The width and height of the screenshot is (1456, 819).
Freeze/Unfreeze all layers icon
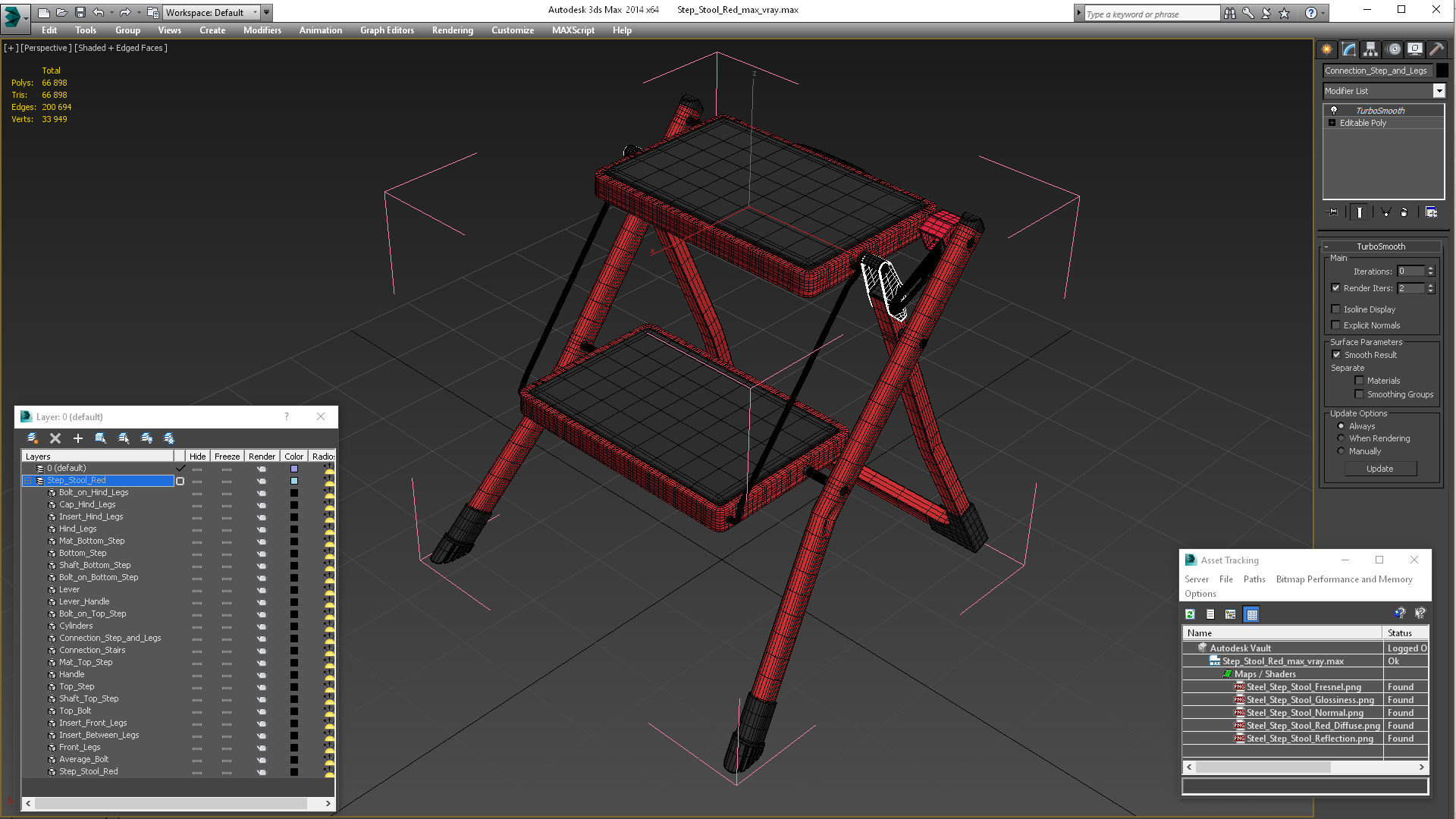click(169, 438)
